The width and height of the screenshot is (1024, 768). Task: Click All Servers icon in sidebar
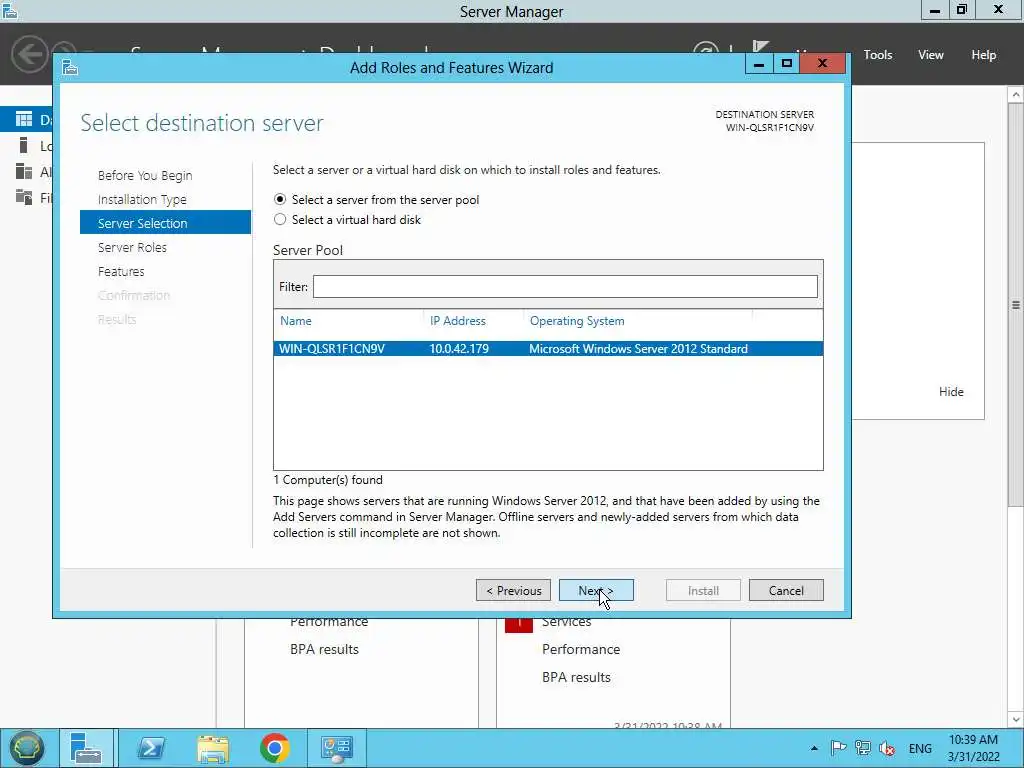click(24, 171)
